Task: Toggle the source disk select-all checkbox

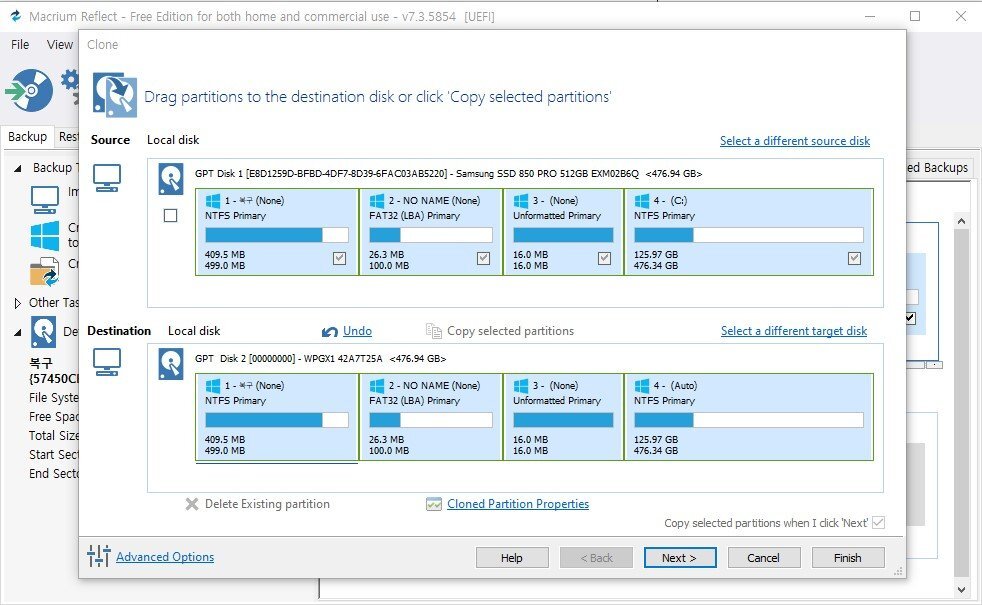Action: tap(170, 215)
